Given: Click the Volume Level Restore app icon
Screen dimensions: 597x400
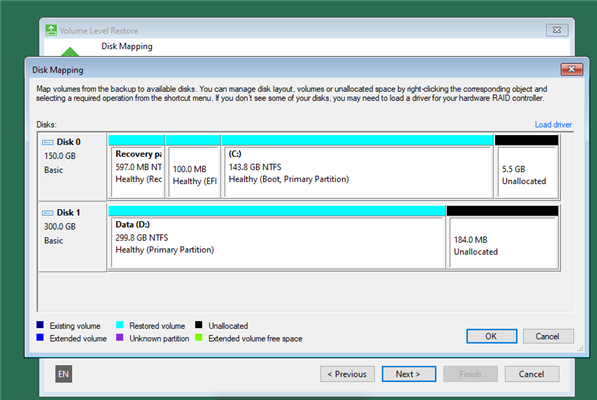Looking at the screenshot, I should pyautogui.click(x=51, y=30).
